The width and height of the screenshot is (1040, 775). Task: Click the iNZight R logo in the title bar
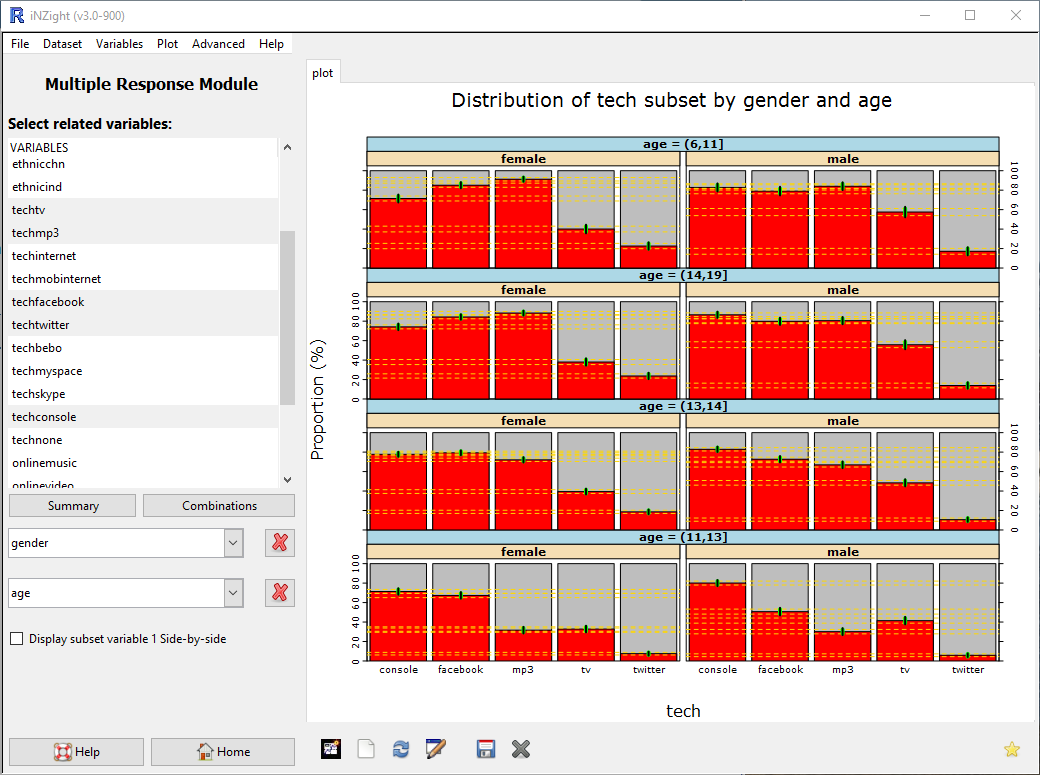(13, 15)
